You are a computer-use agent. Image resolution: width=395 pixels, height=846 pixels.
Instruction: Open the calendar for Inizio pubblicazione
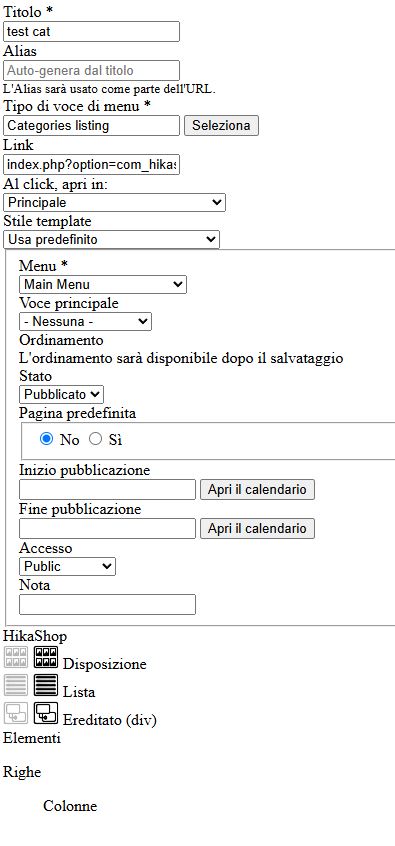point(257,489)
